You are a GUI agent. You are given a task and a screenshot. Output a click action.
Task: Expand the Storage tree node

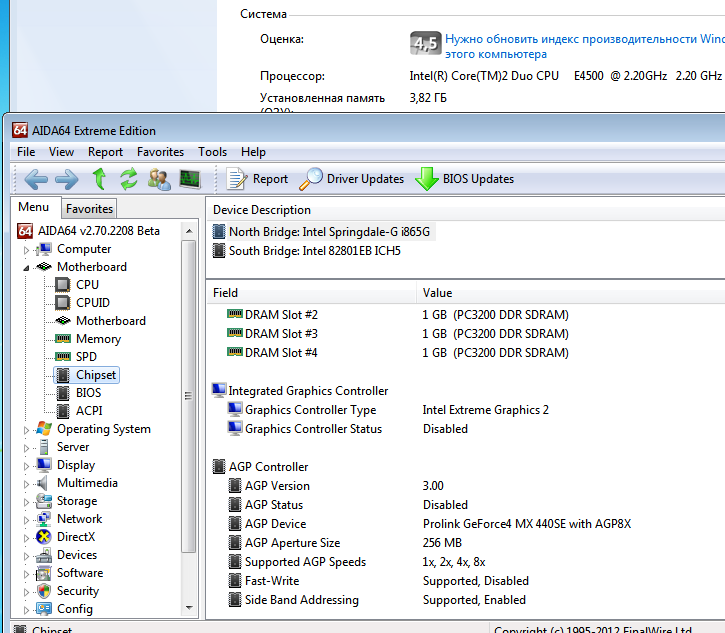click(x=27, y=502)
